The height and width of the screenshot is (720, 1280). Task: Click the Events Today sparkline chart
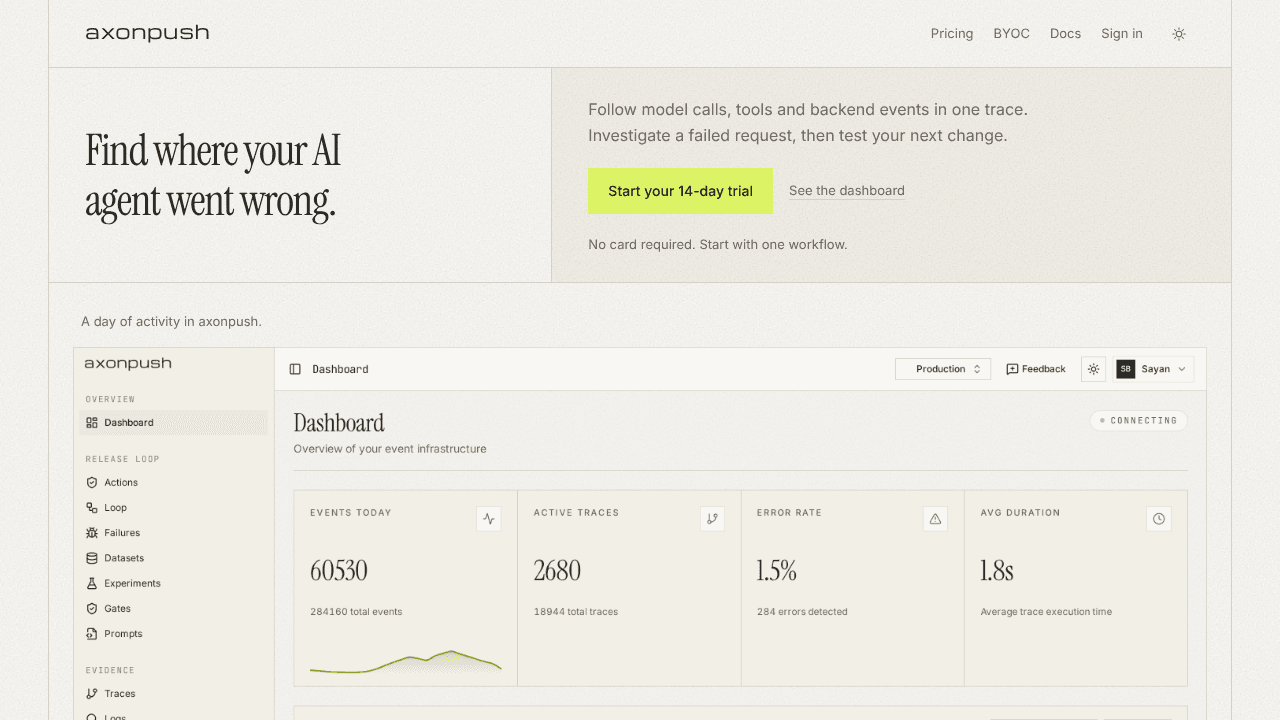tap(405, 662)
